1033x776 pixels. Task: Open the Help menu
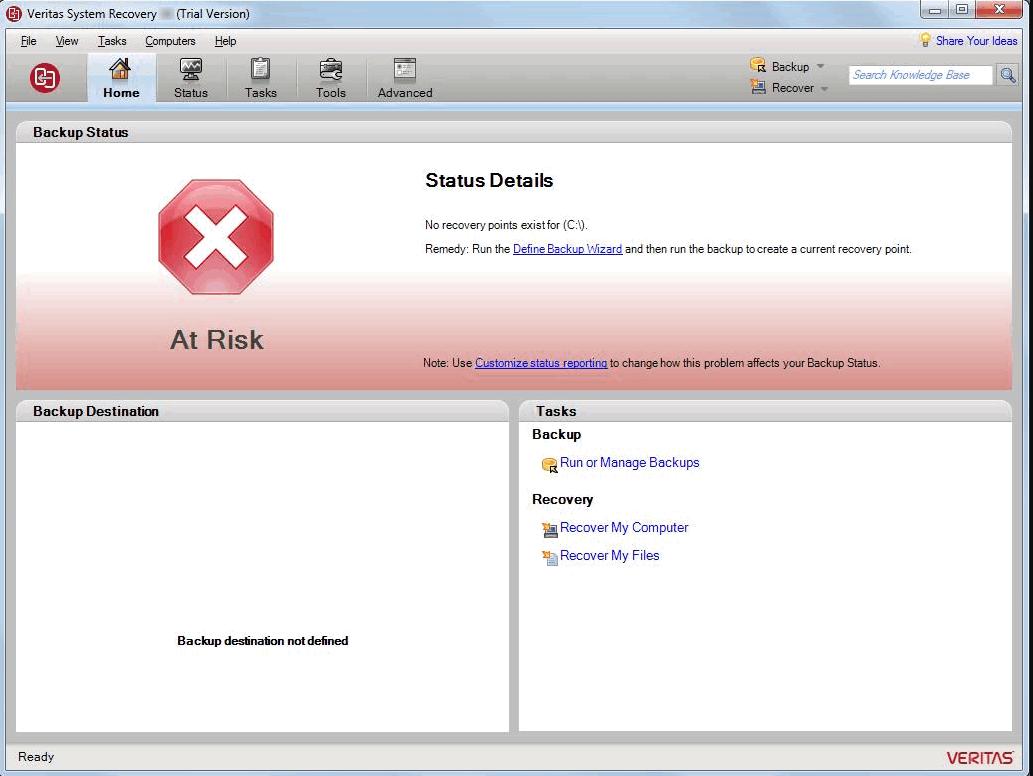pos(225,41)
